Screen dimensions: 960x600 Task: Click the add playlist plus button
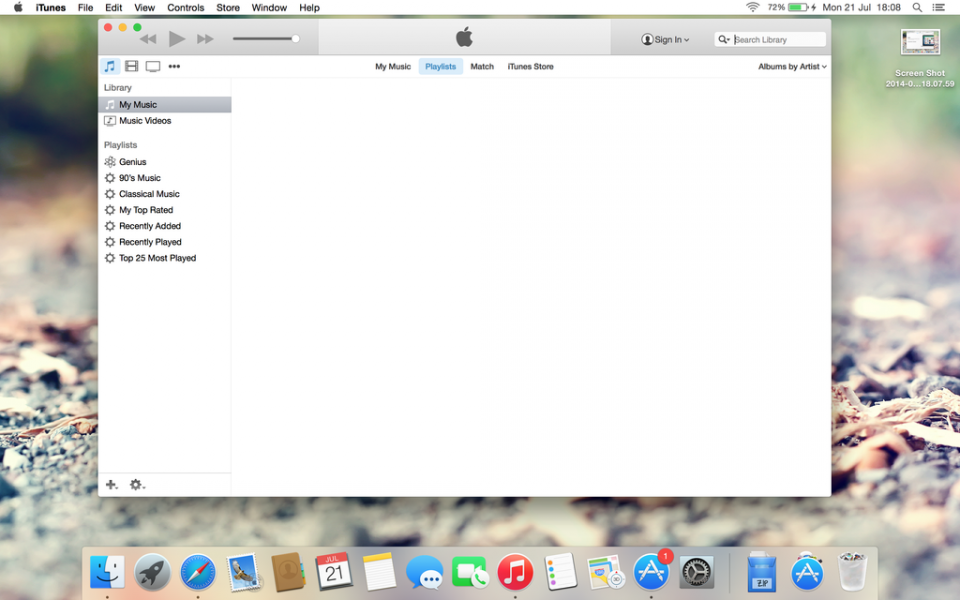[111, 485]
